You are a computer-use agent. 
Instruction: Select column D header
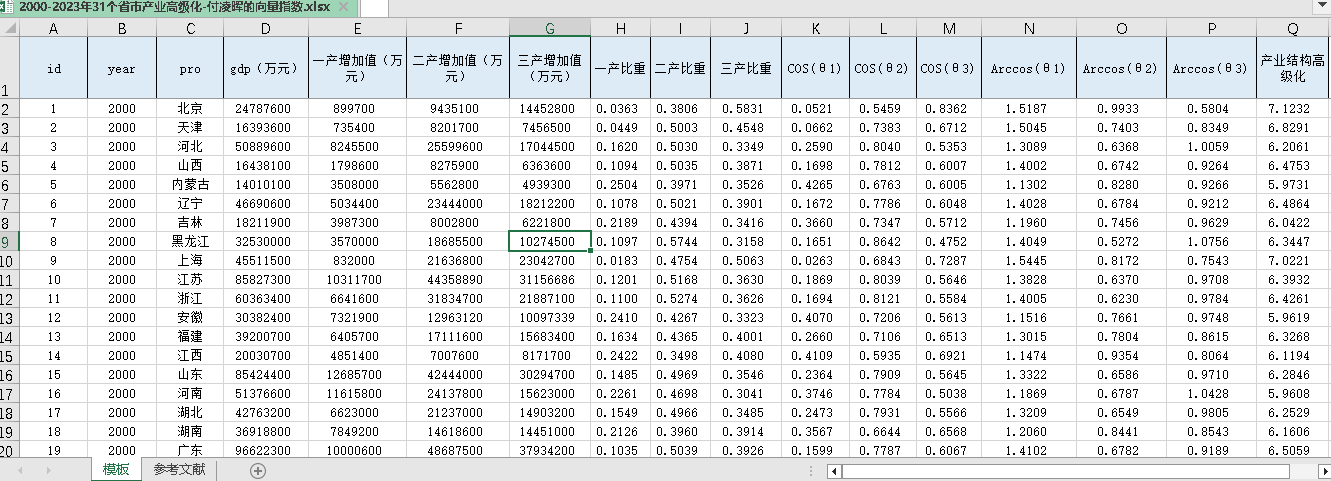[x=265, y=29]
